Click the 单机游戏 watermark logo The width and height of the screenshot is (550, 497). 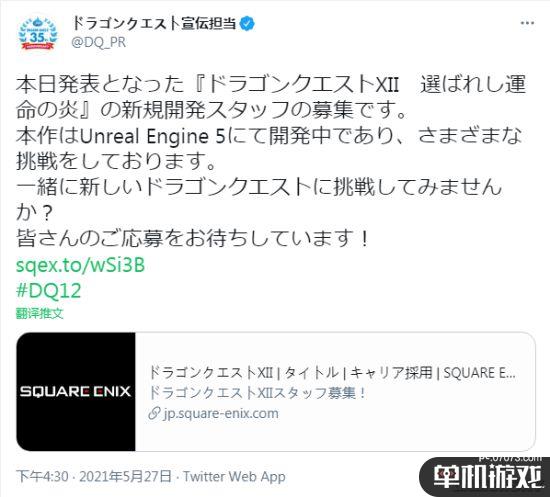coord(486,476)
